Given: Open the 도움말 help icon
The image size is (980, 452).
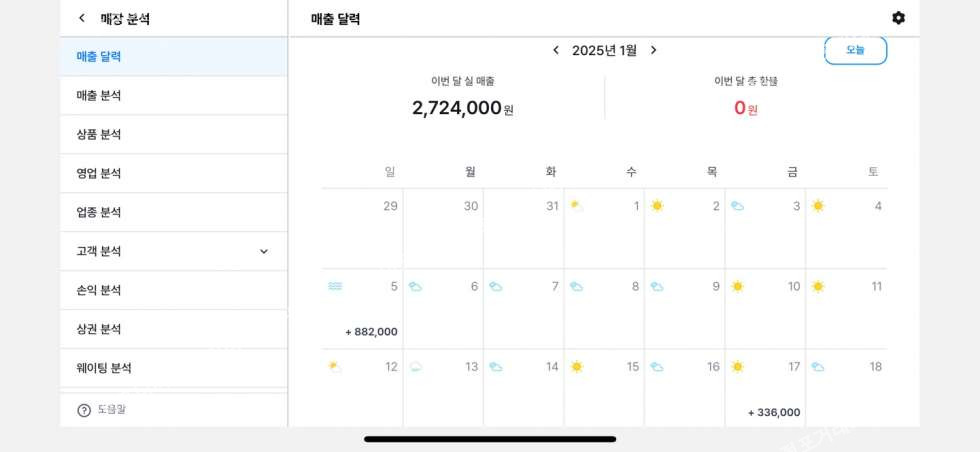Looking at the screenshot, I should click(x=84, y=410).
